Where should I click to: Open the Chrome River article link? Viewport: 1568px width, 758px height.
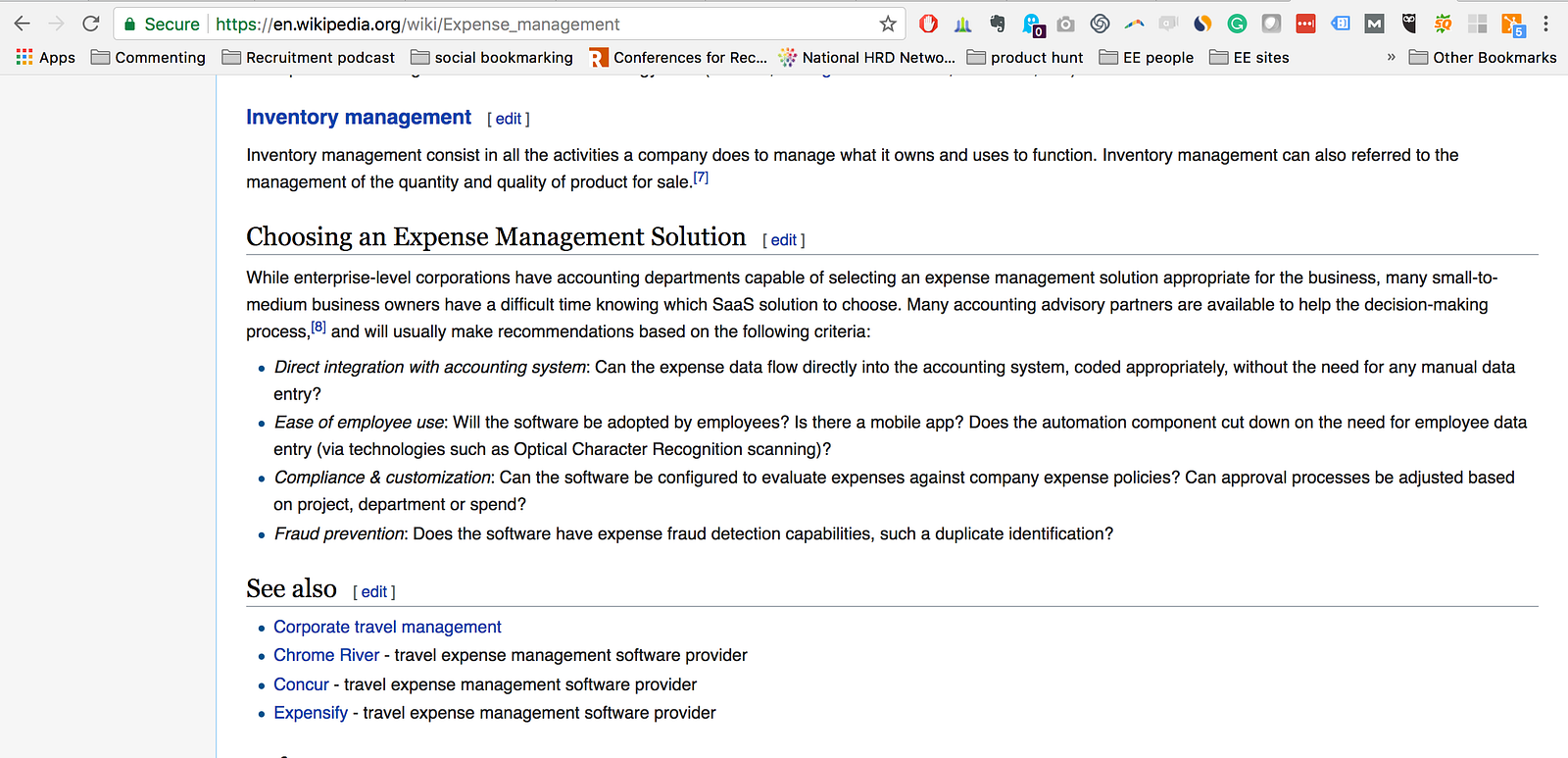(x=326, y=655)
